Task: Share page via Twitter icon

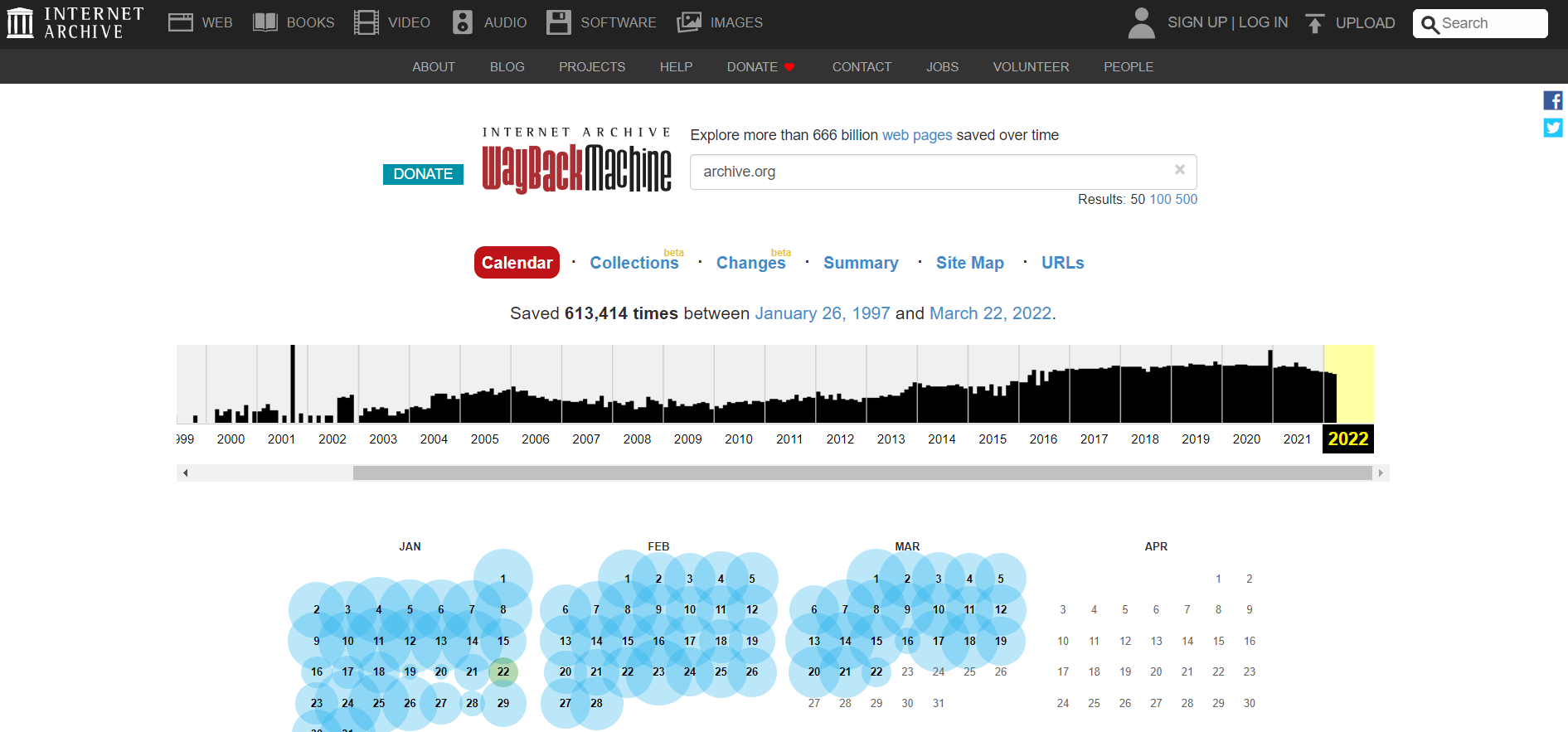Action: (1552, 128)
